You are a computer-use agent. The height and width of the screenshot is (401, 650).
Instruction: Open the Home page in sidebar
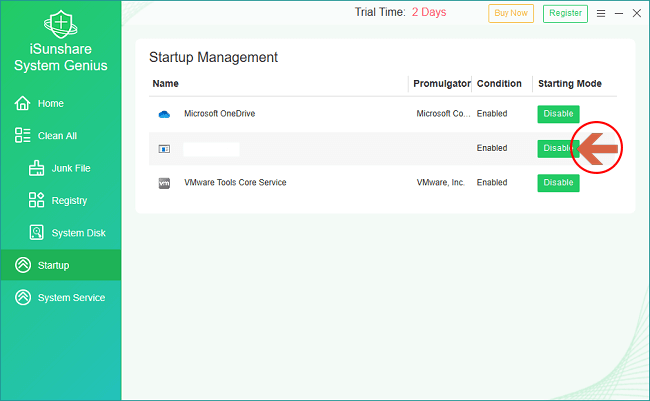(50, 103)
